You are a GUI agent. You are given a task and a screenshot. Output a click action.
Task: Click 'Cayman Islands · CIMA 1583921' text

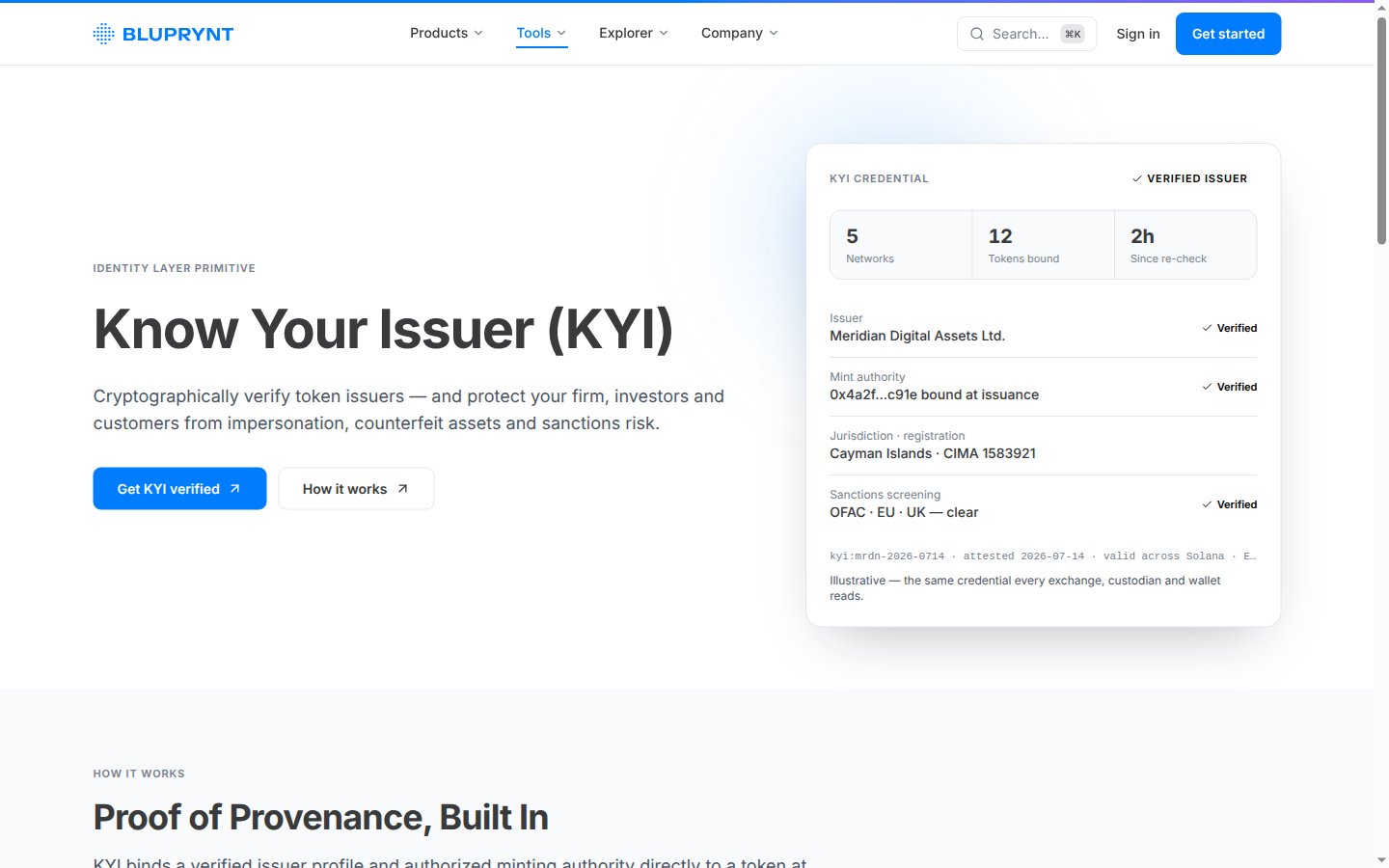[x=933, y=453]
